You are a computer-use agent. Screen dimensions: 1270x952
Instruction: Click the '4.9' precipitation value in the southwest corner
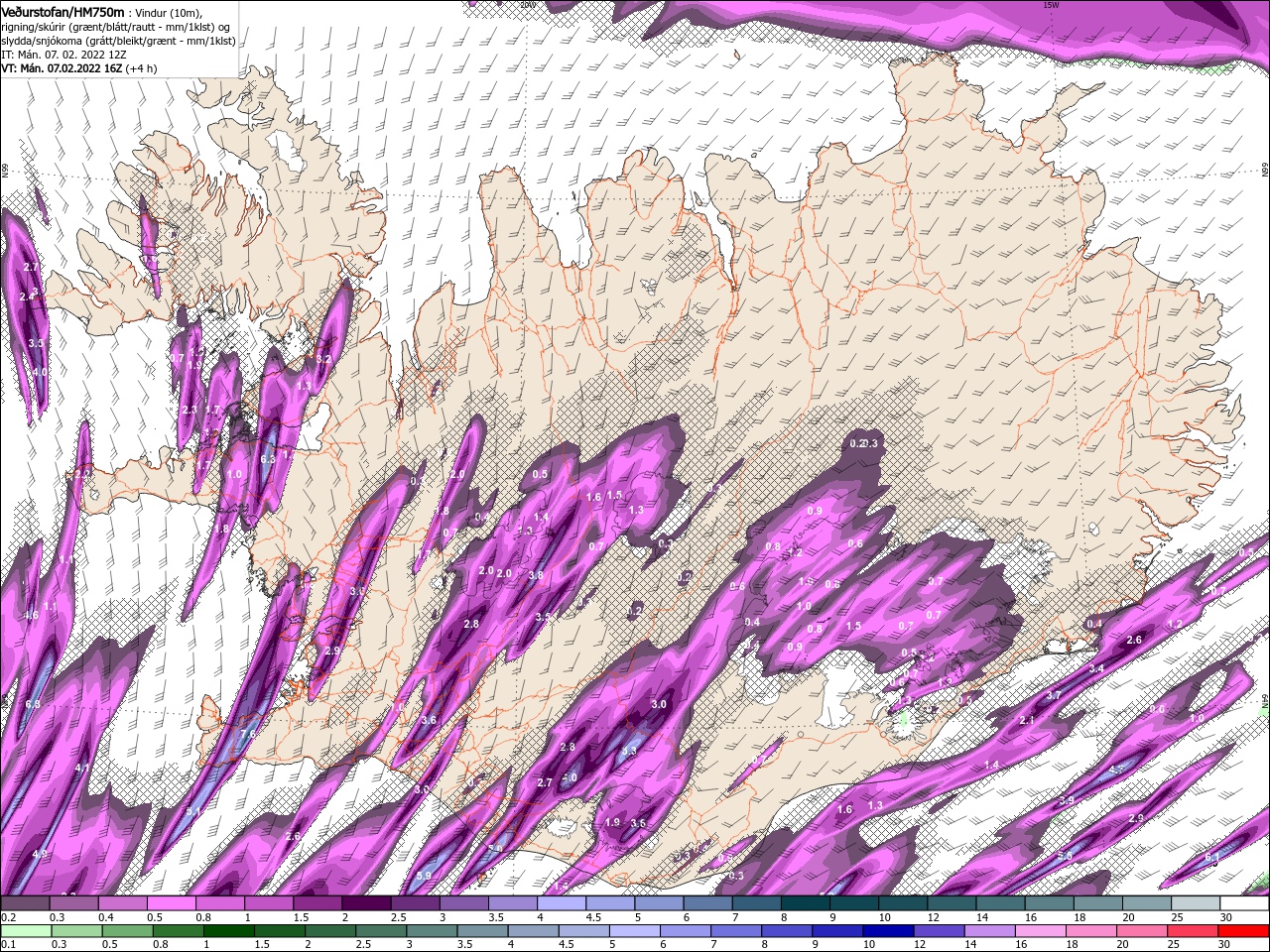(40, 854)
